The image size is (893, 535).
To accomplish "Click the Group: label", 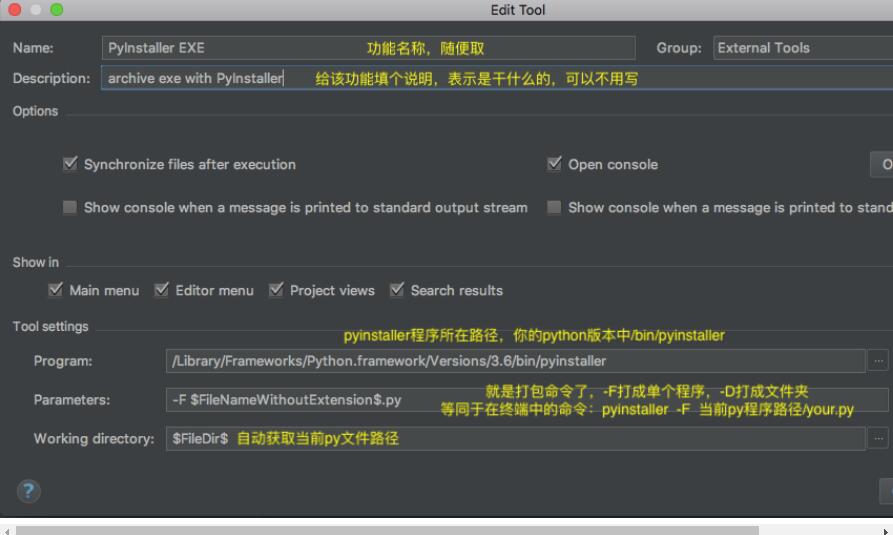I will [679, 48].
